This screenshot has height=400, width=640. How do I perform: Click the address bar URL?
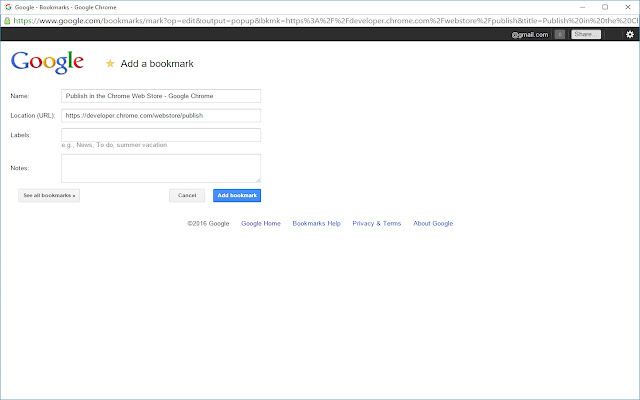tap(326, 20)
